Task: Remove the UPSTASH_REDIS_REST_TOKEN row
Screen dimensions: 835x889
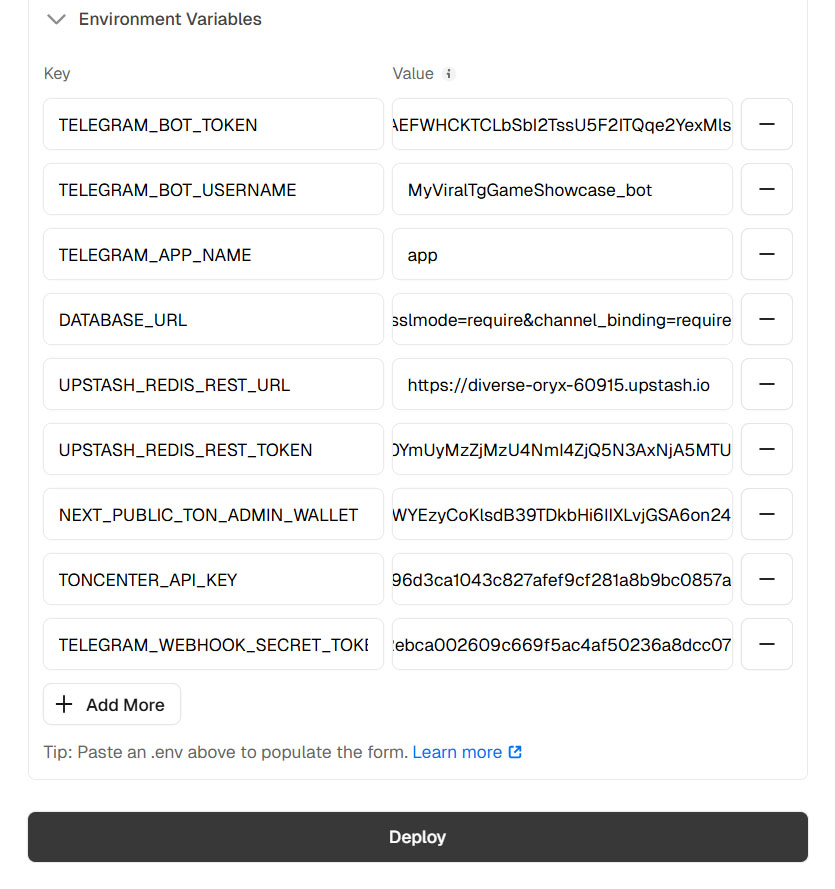Action: [766, 450]
